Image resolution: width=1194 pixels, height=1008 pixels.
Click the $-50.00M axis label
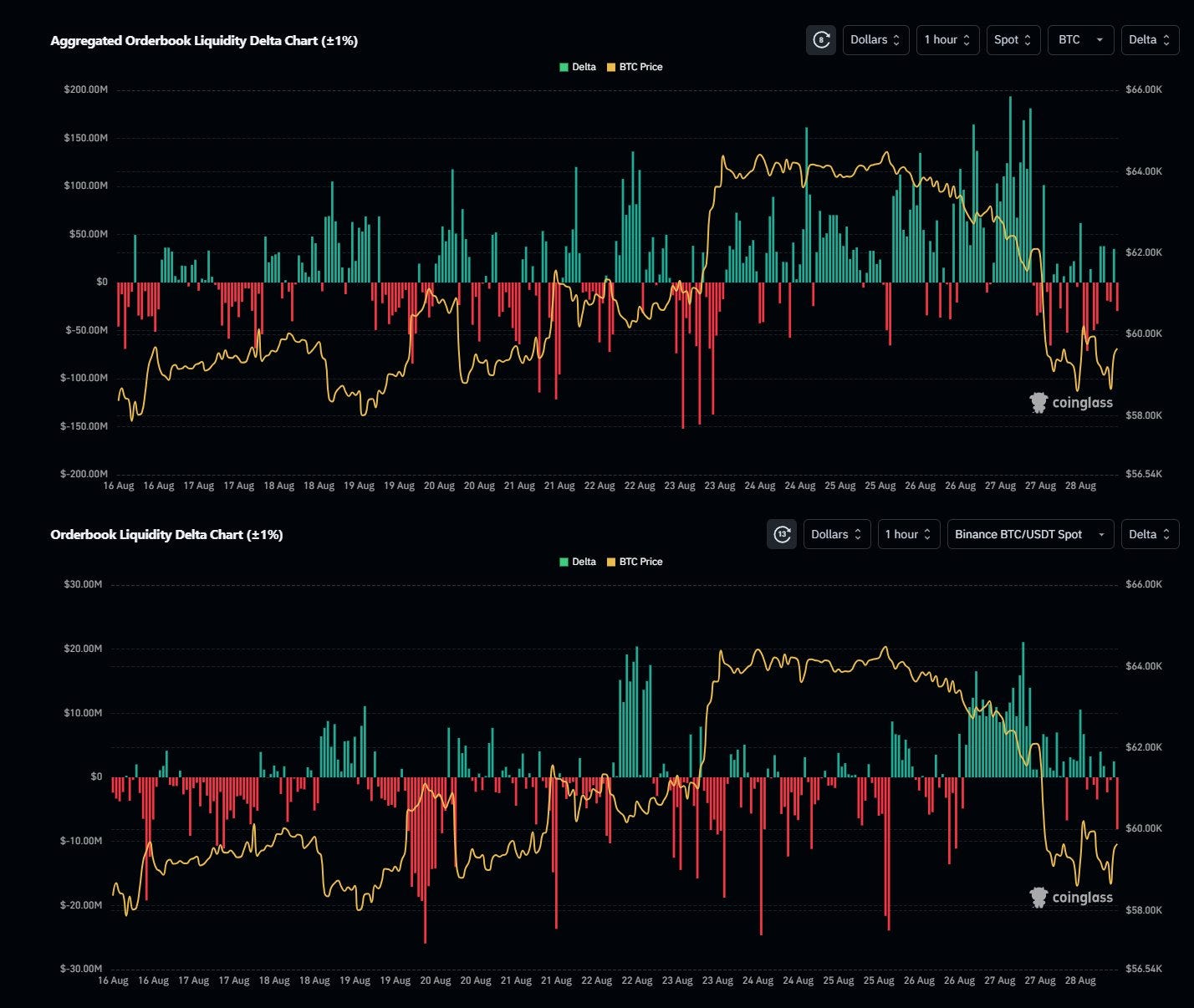[x=86, y=330]
